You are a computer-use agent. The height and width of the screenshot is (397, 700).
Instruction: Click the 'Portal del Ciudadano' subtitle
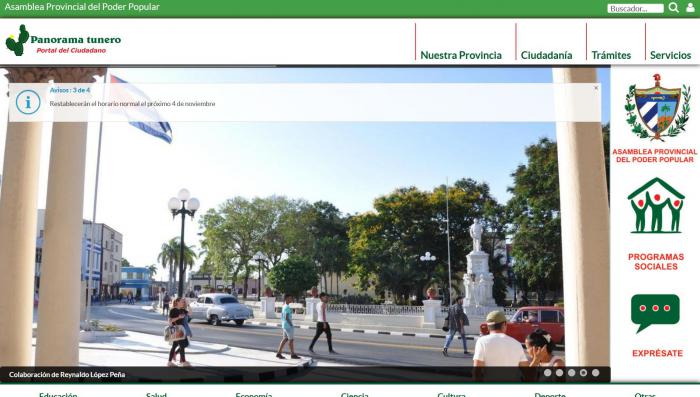coord(71,50)
